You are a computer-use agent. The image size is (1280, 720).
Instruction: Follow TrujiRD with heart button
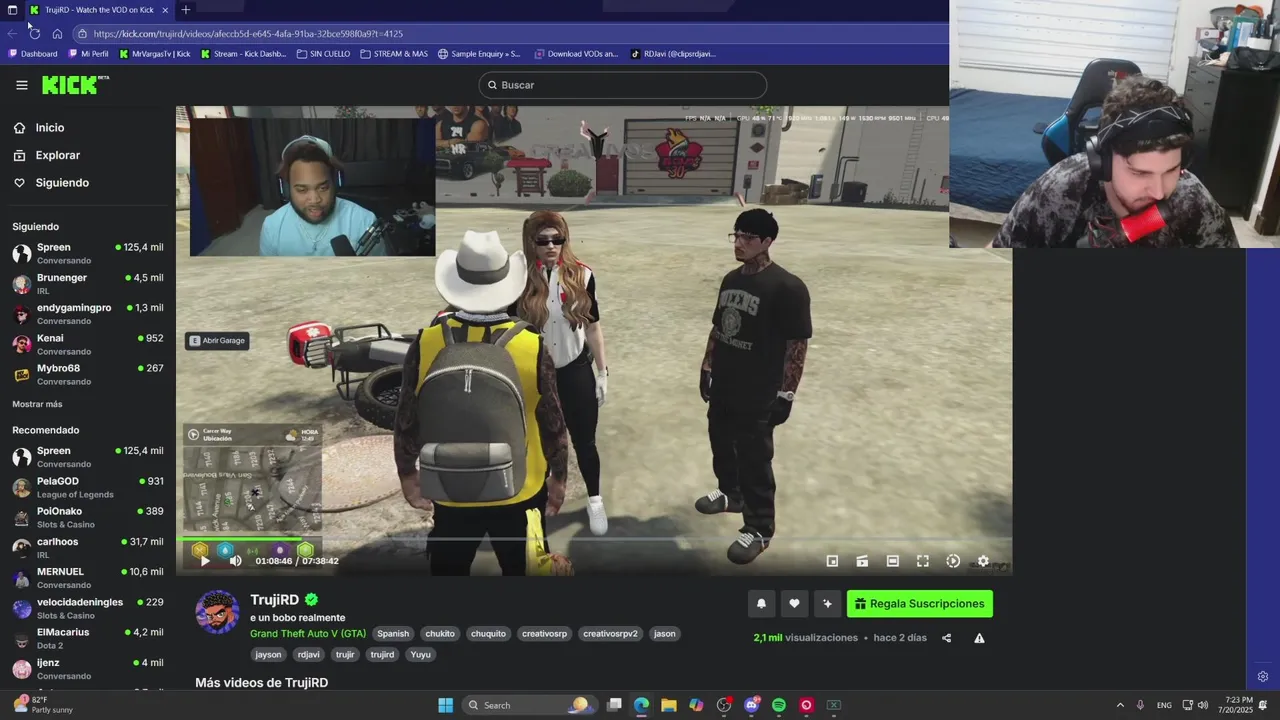(x=794, y=604)
